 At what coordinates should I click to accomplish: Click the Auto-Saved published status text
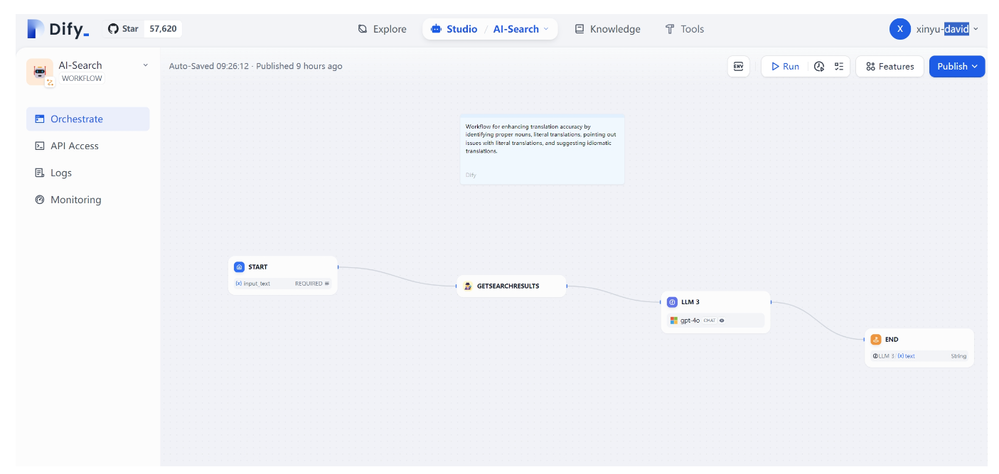coord(255,66)
